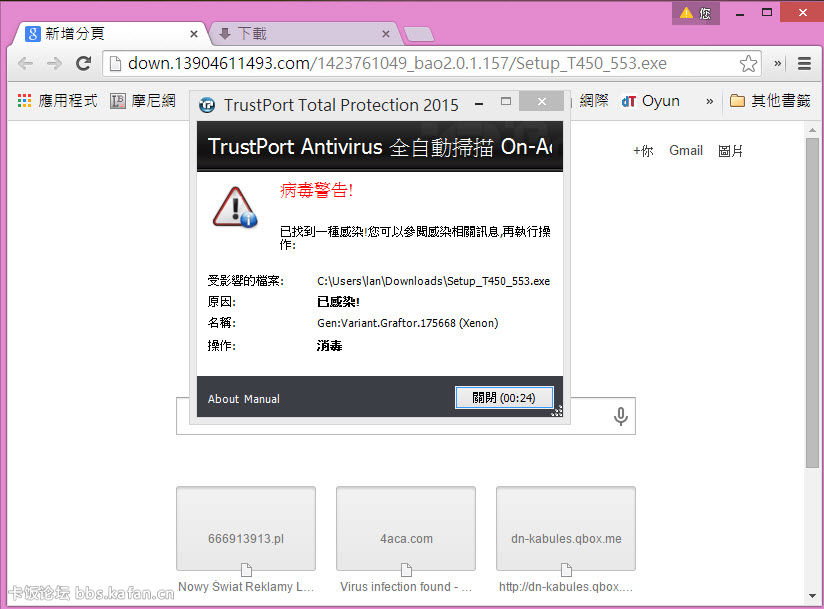This screenshot has height=609, width=824.
Task: Click the 已感染! reason text
Action: [x=338, y=302]
